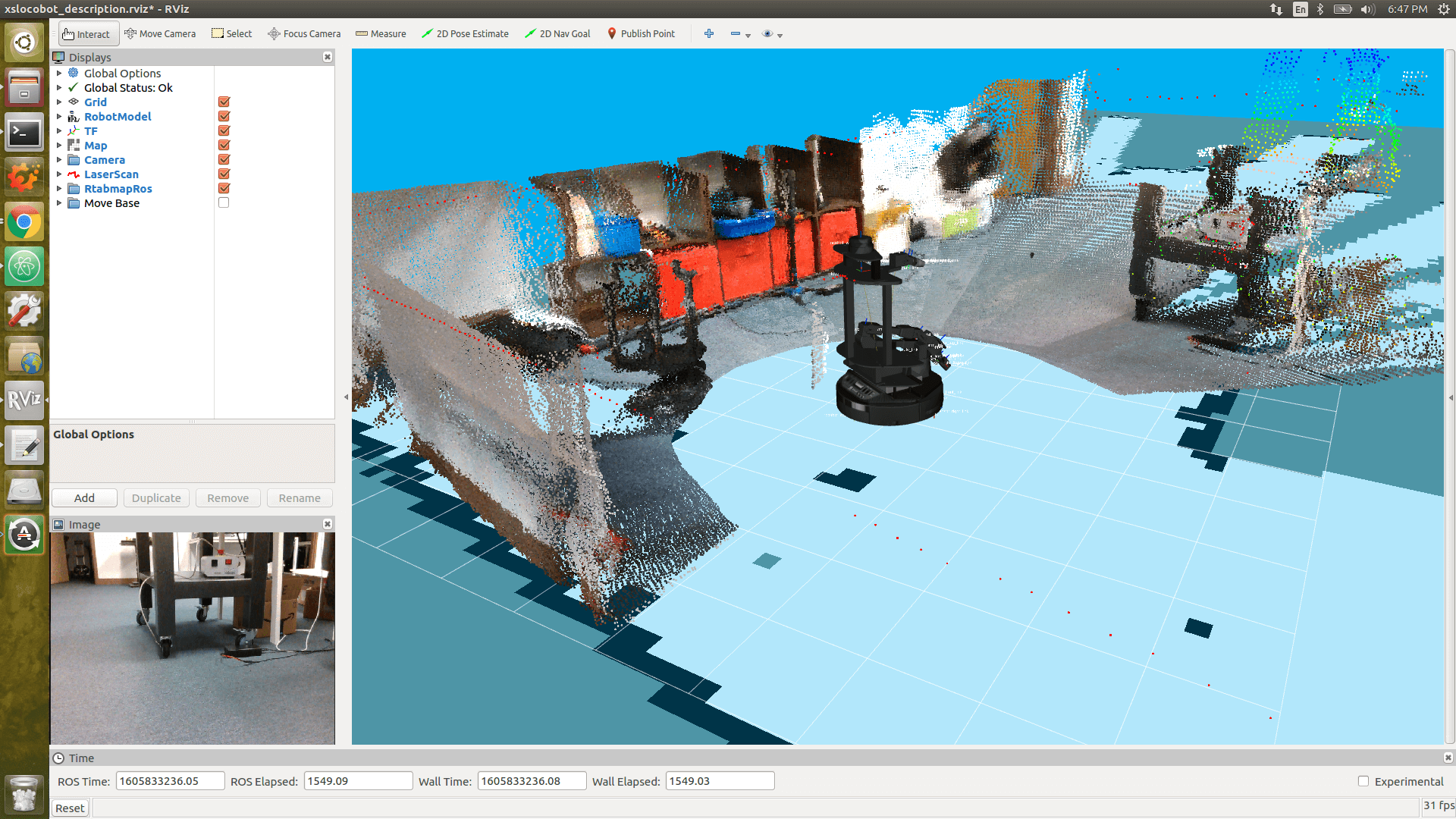Select the LaserScan display entry
The image size is (1456, 819).
(111, 174)
